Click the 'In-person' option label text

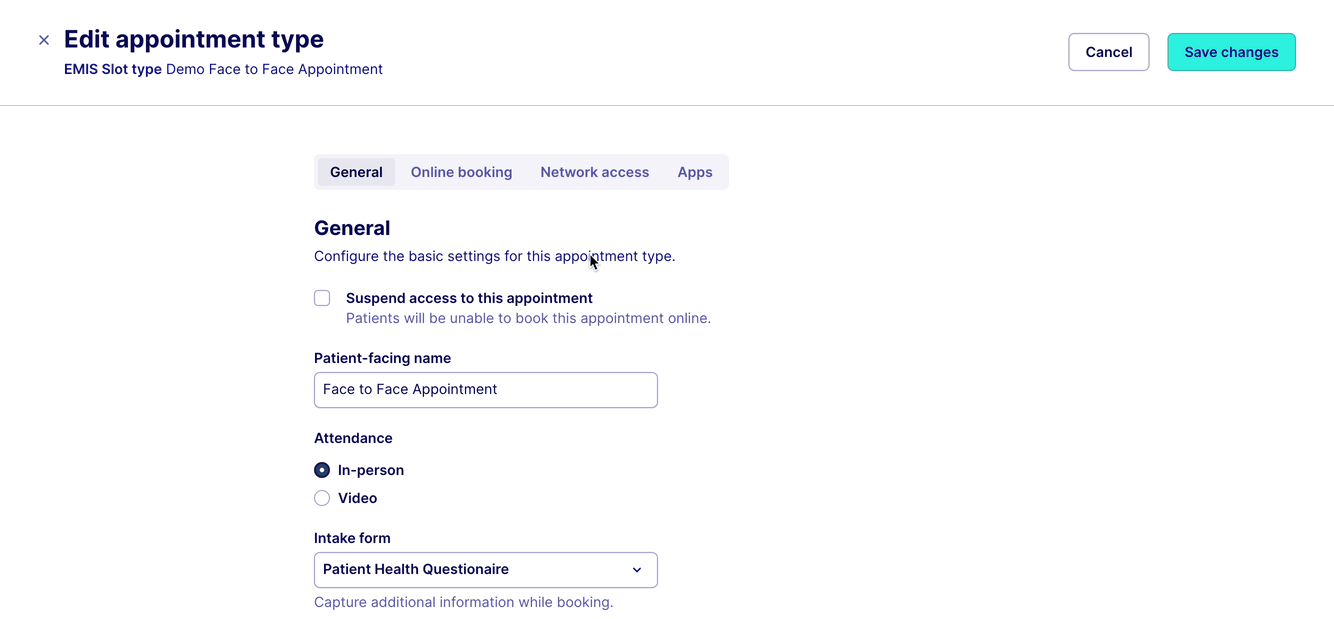(x=371, y=470)
